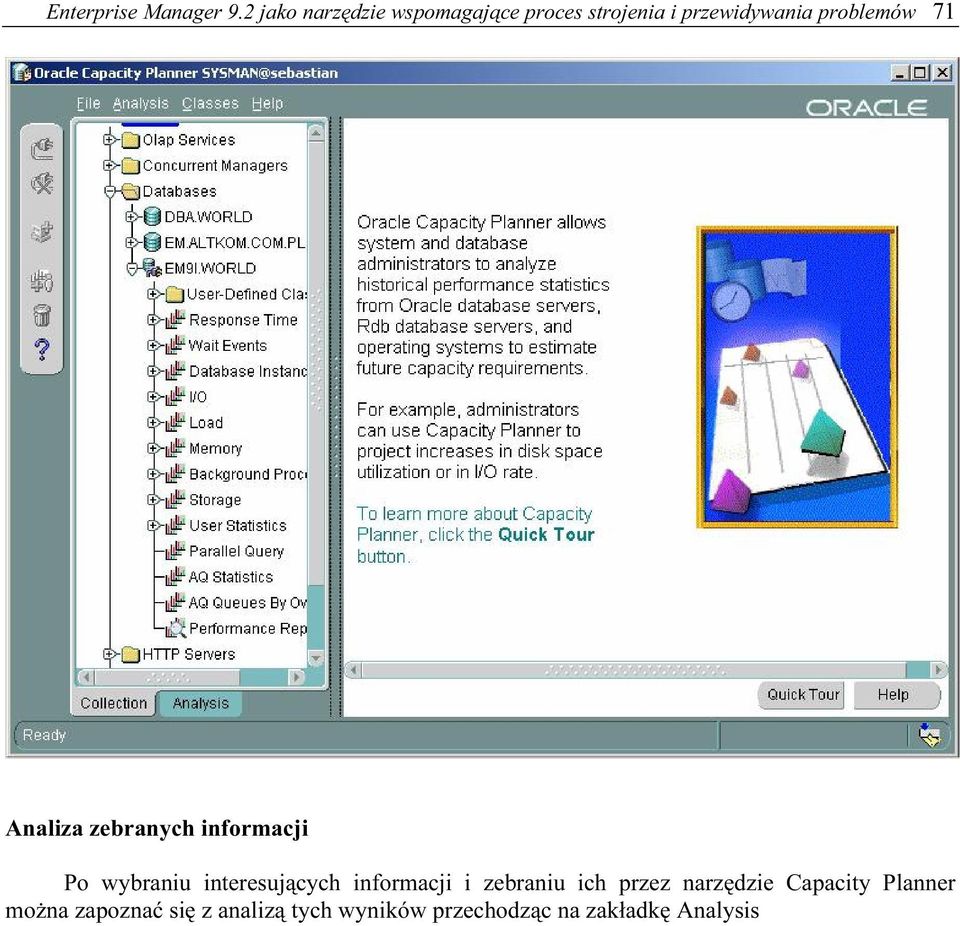This screenshot has height=926, width=960.
Task: Click the greyed third icon in the left toolbar
Action: pos(42,232)
